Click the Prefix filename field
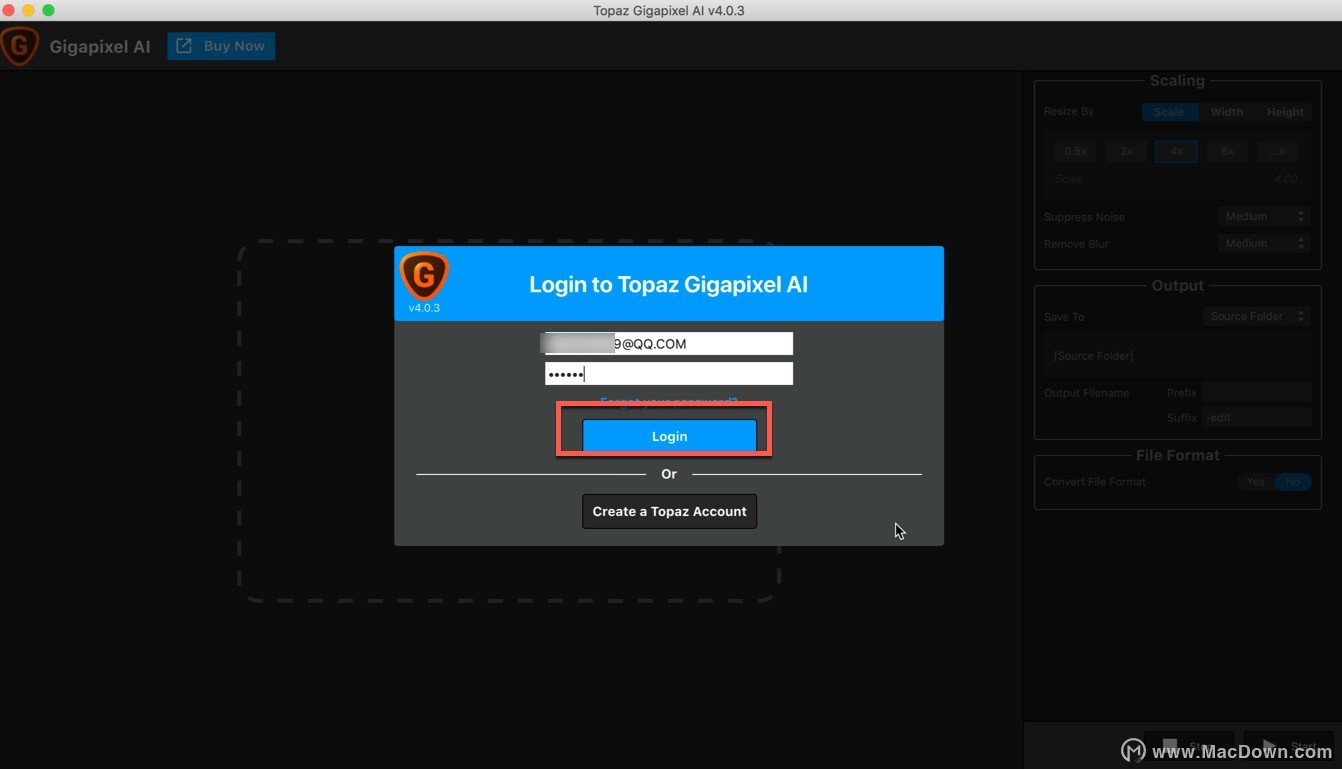The image size is (1342, 769). (x=1256, y=393)
